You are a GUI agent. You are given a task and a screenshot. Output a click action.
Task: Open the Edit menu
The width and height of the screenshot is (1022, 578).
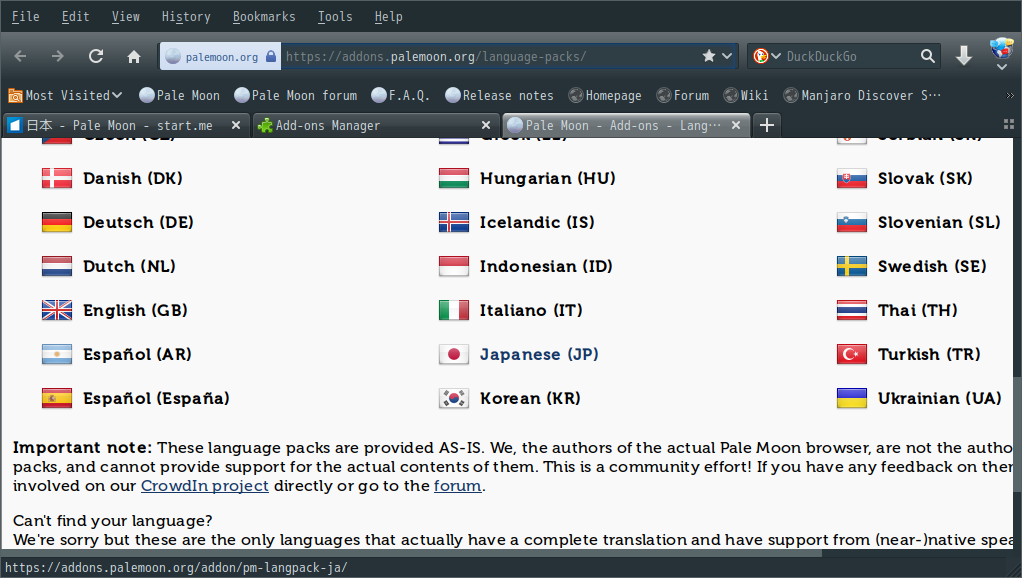click(x=76, y=16)
